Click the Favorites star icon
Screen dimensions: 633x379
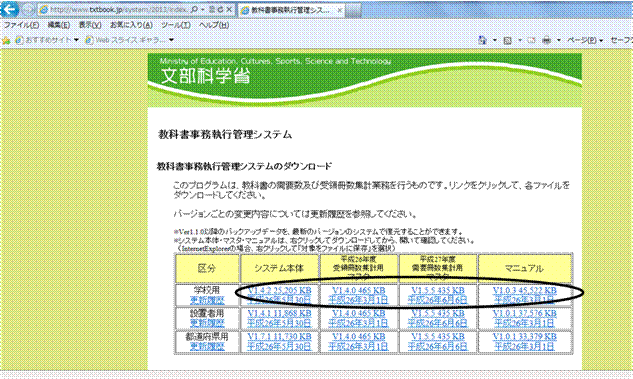(x=6, y=40)
